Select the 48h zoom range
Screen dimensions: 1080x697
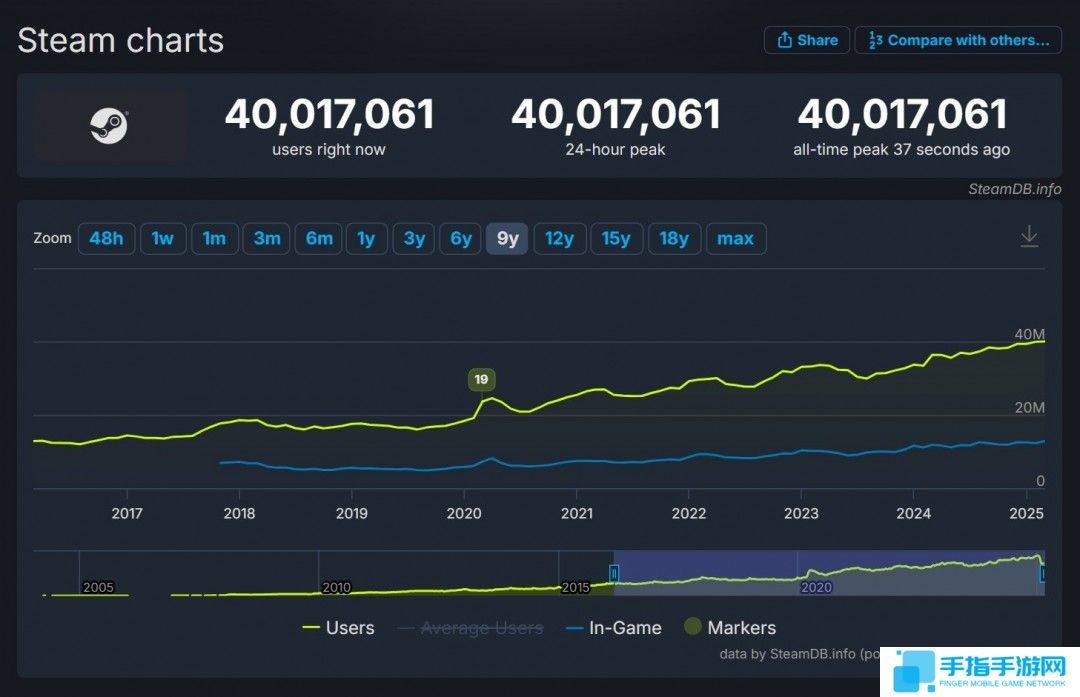click(x=106, y=238)
